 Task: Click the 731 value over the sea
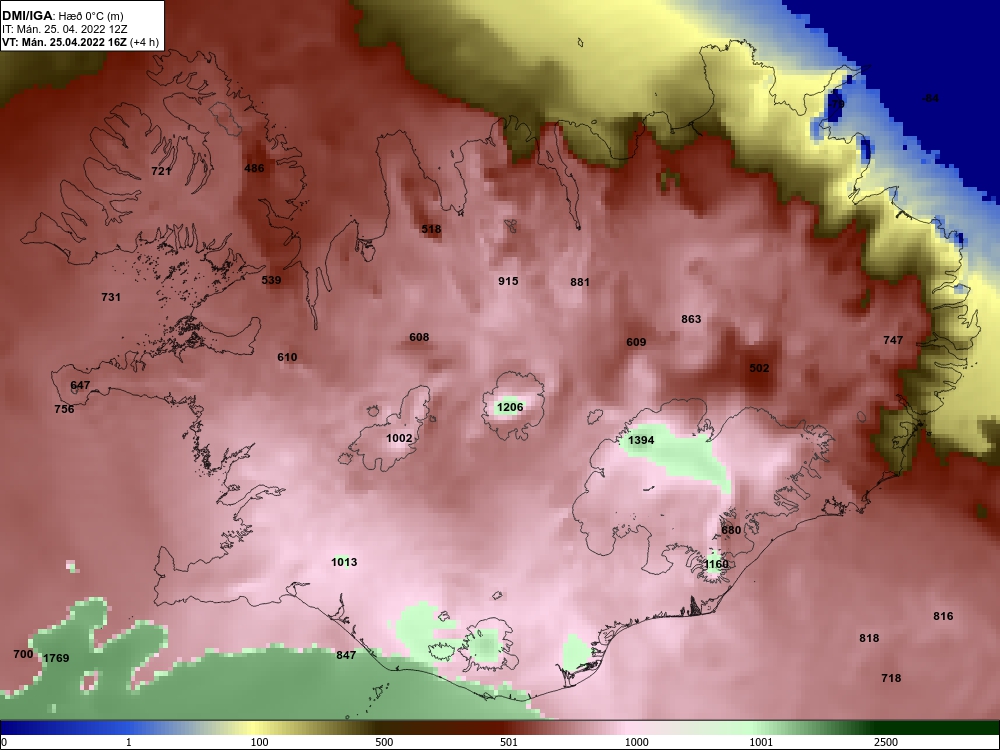coord(111,297)
